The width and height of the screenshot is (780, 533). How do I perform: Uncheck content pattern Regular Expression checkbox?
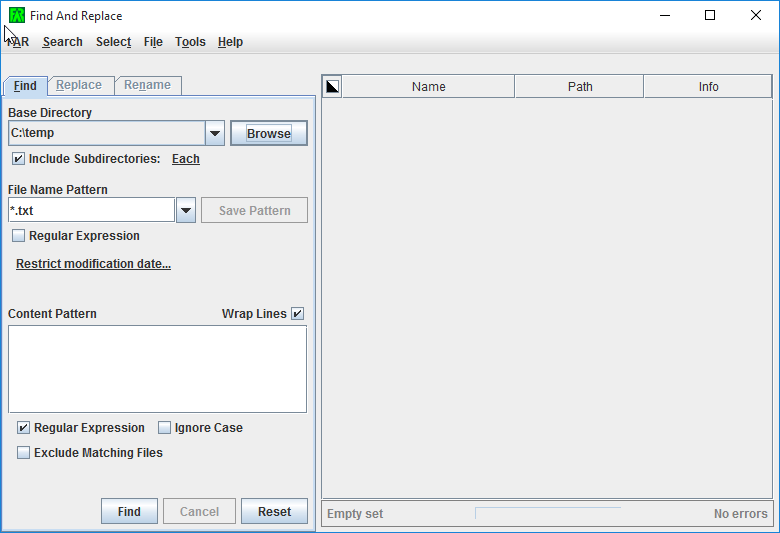pyautogui.click(x=23, y=428)
